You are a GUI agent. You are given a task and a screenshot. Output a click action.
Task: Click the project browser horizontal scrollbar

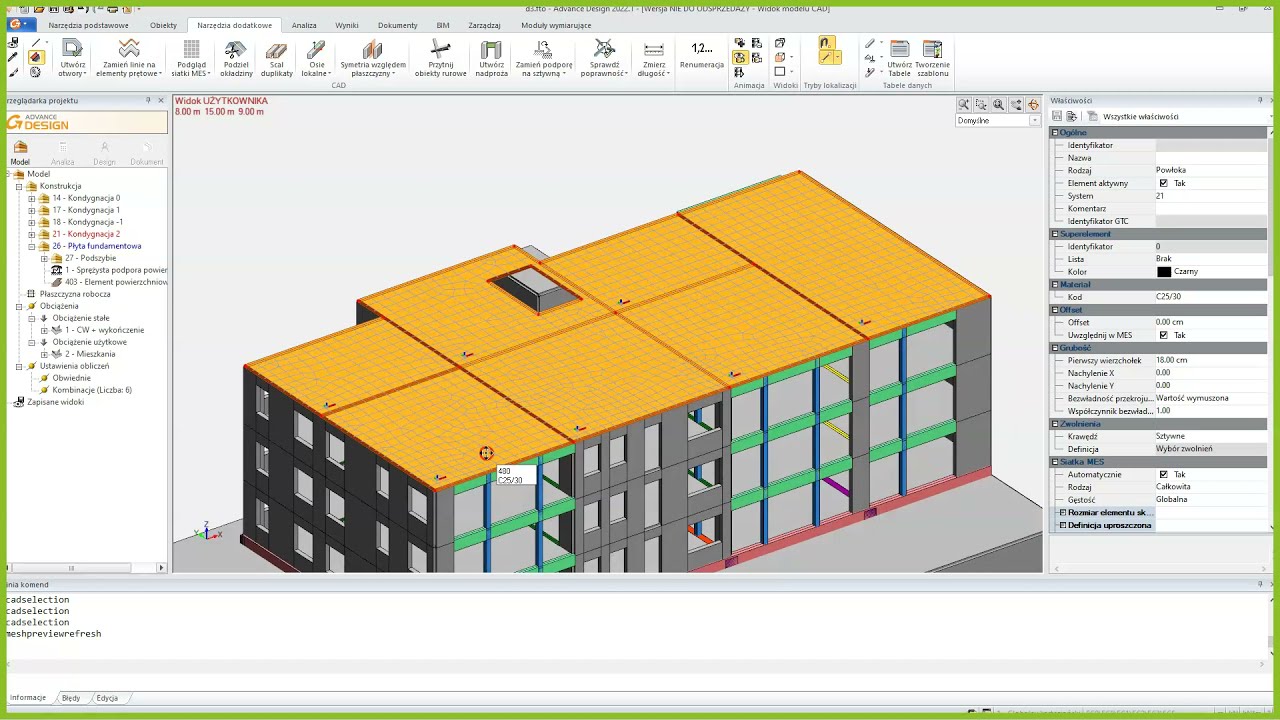click(71, 568)
